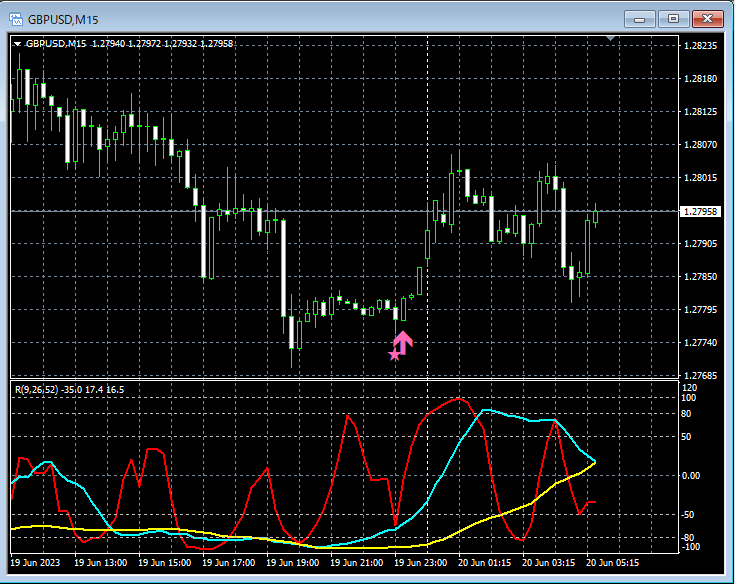Click the indicator scale value -50
The height and width of the screenshot is (584, 735).
pos(688,515)
